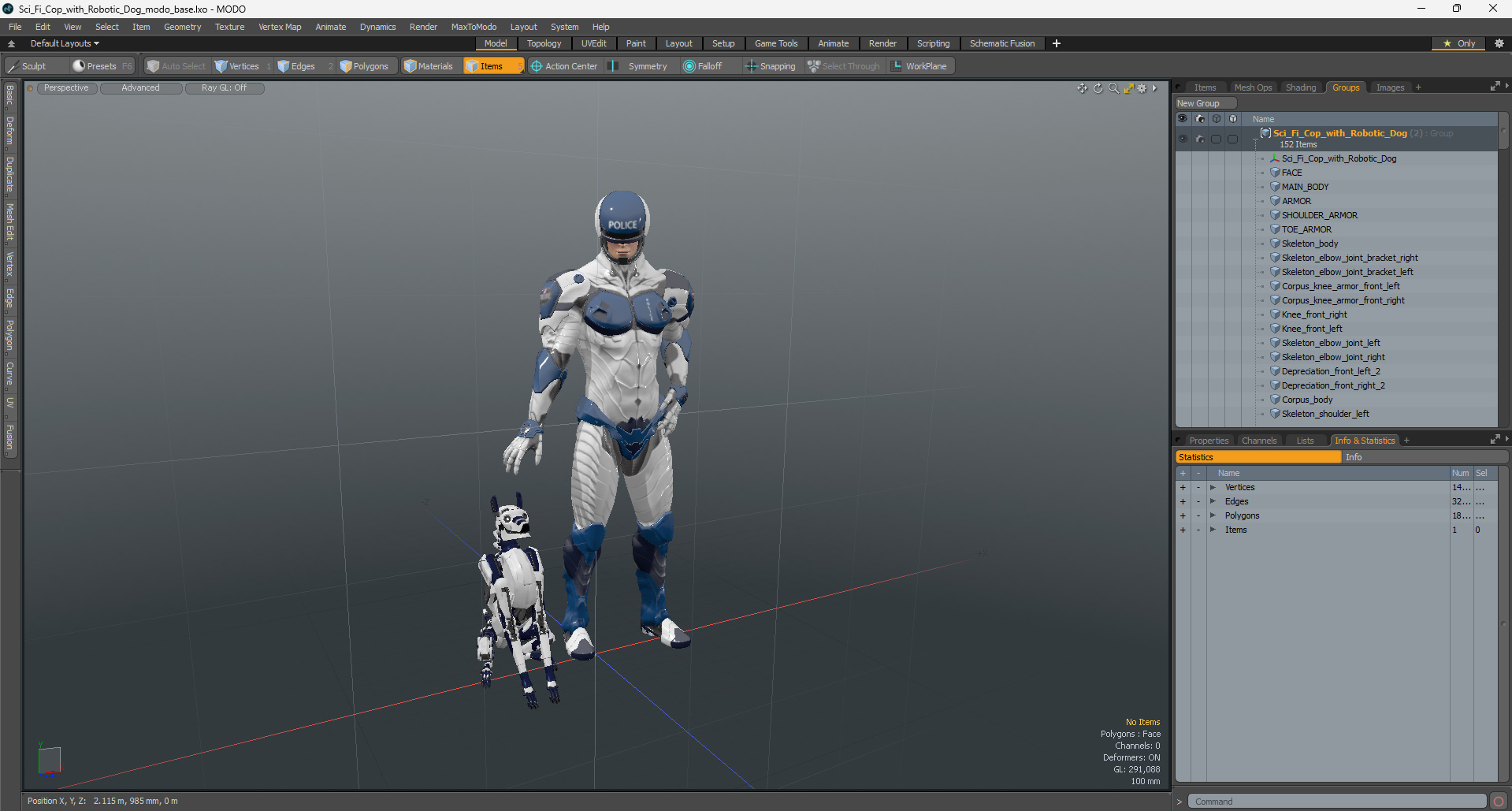
Task: Open the Deform vertical sidebar tab
Action: coord(9,131)
